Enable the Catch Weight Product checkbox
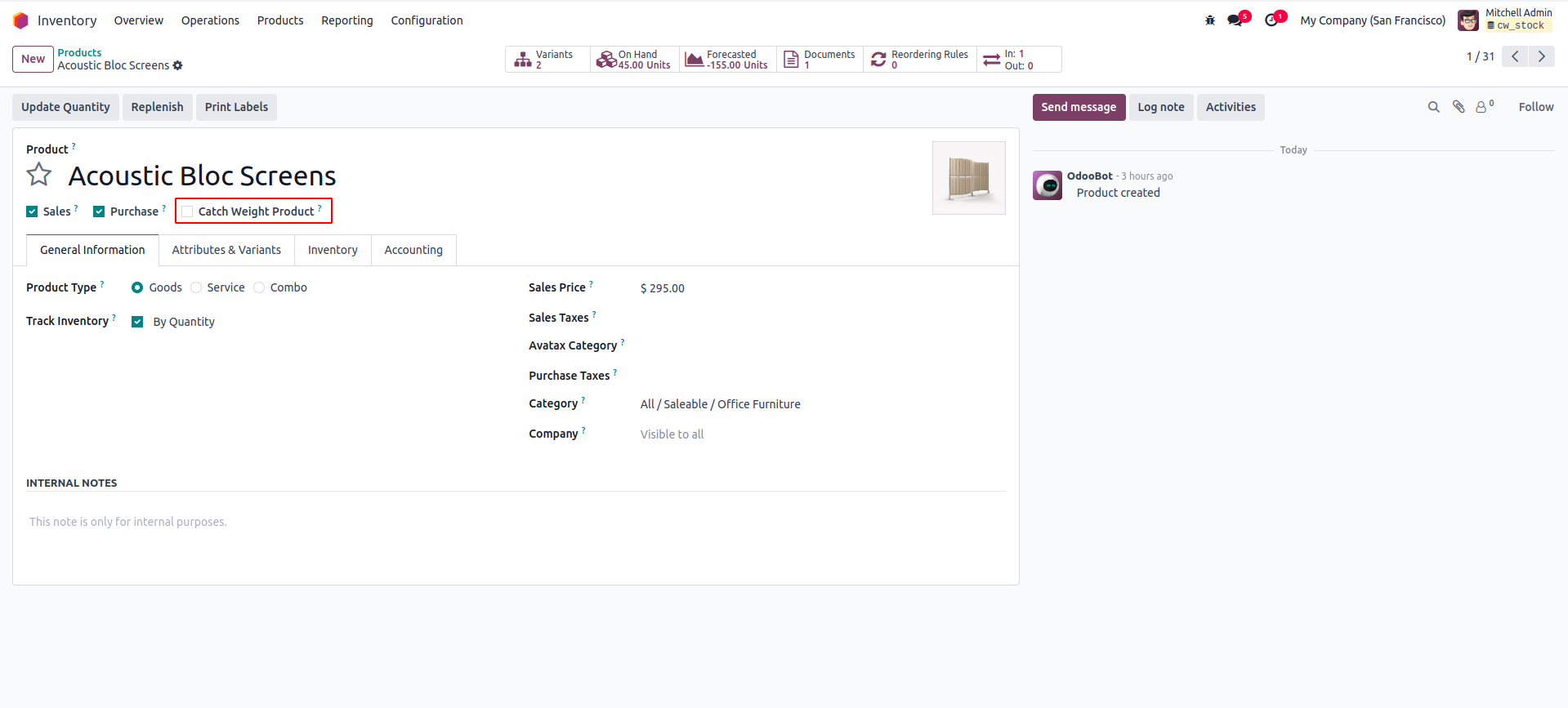Viewport: 1568px width, 708px height. pos(187,212)
